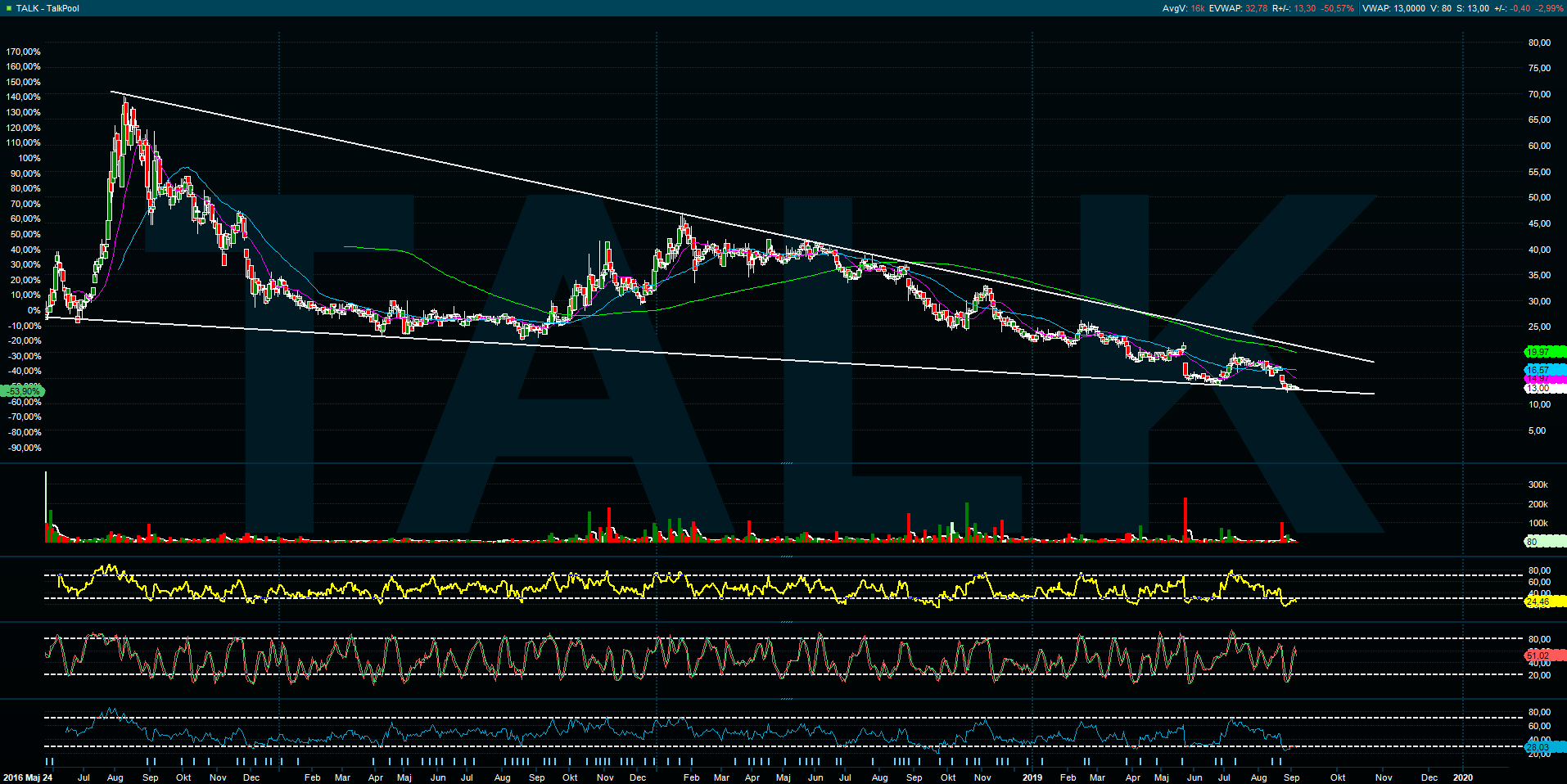Click the 'V: 80' volume readout

1442,8
